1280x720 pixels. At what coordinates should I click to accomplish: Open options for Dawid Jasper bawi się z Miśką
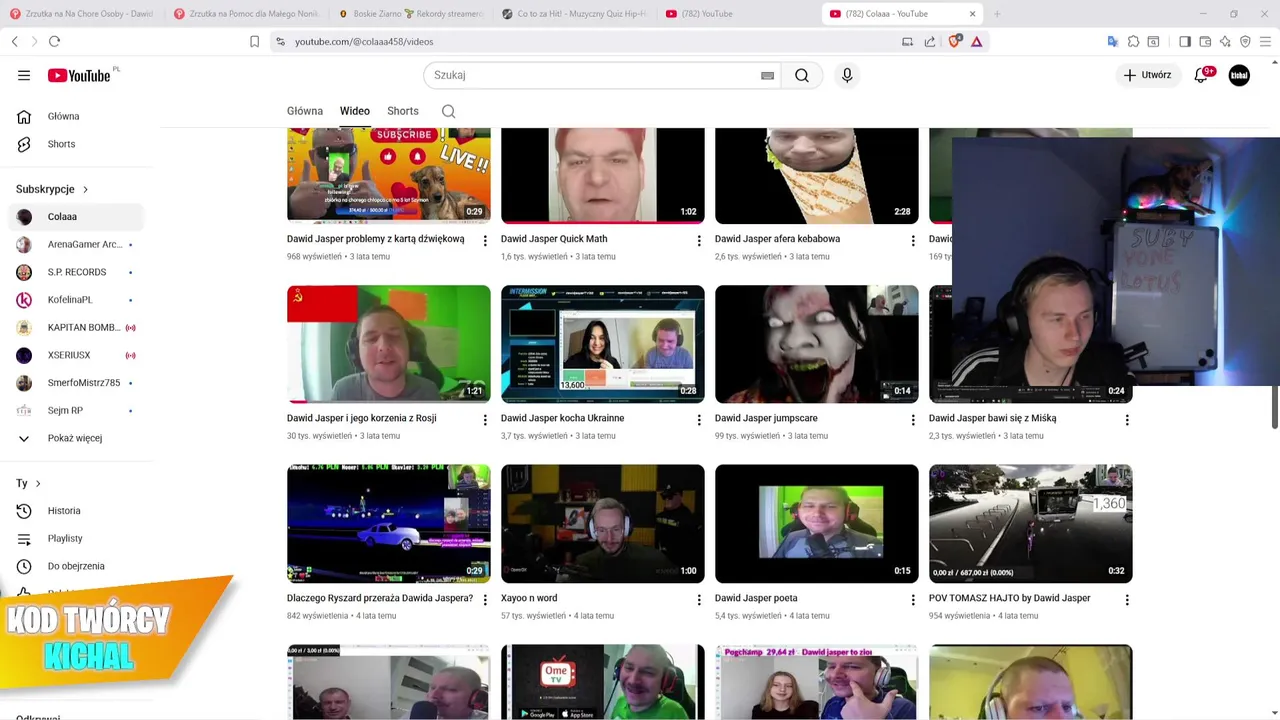point(1127,420)
